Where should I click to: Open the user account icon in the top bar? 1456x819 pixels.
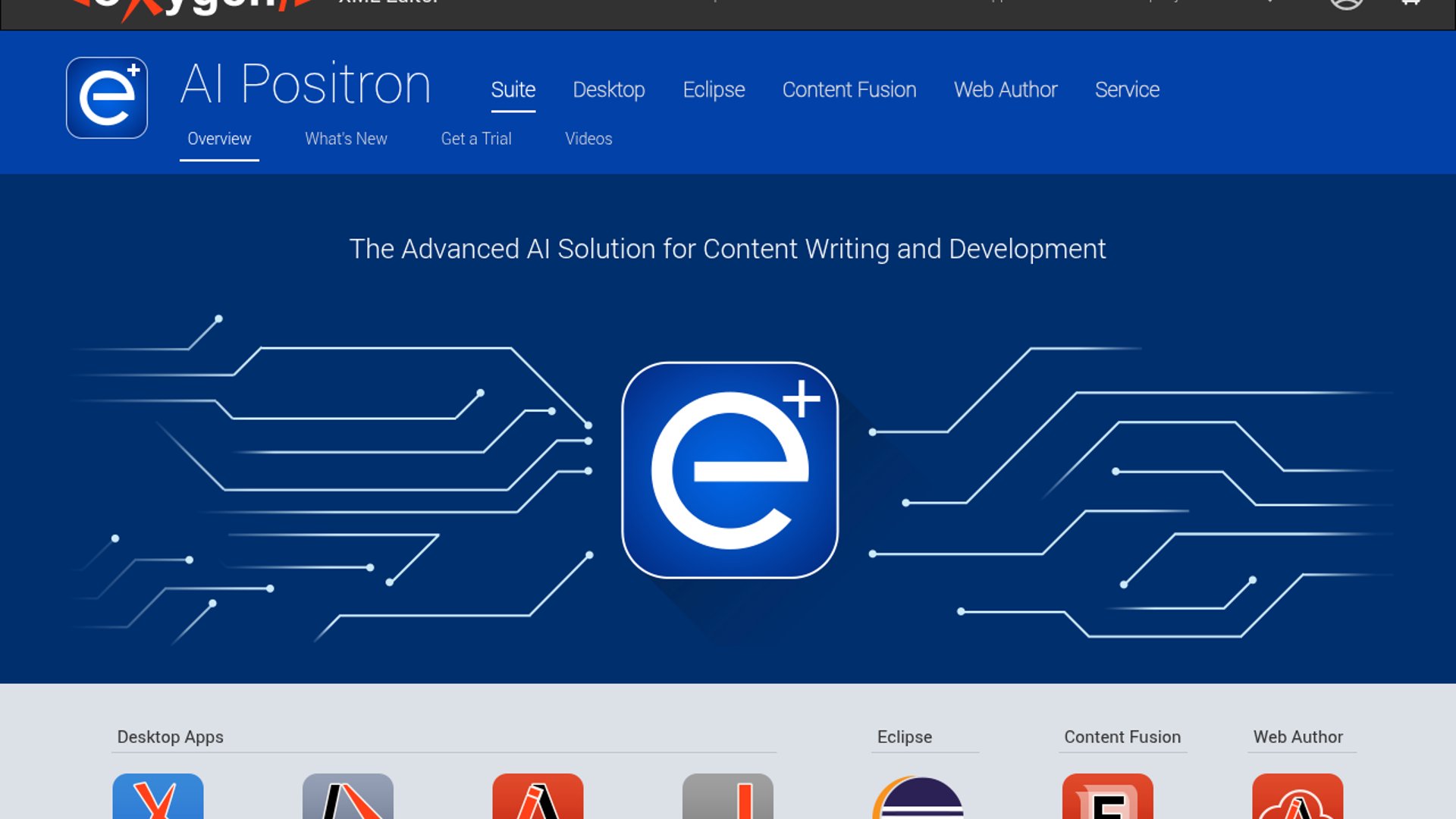1347,4
